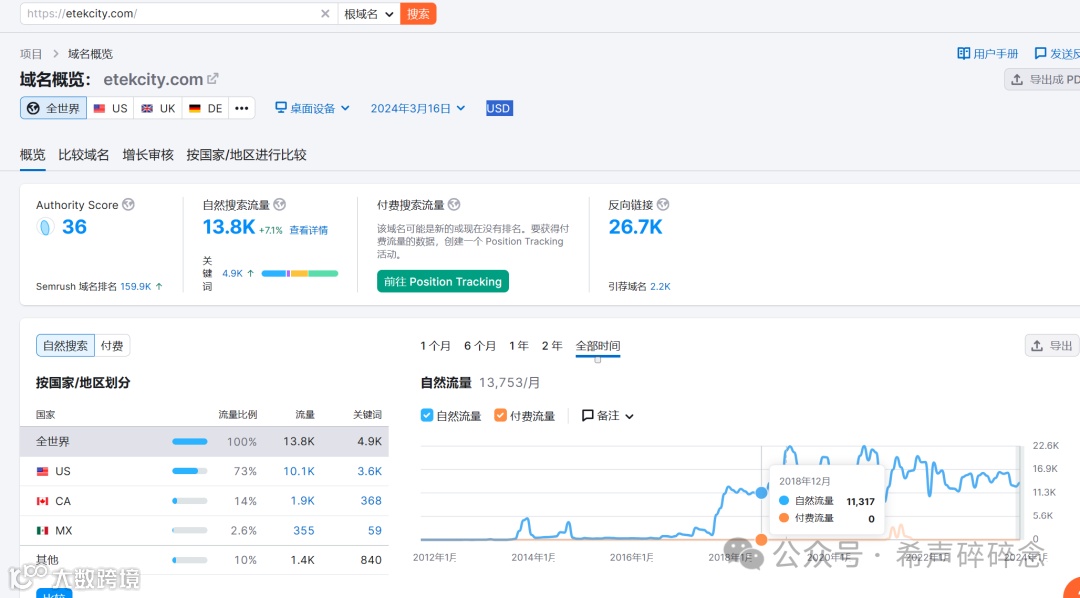Open US traffic value 10.1K

(299, 471)
